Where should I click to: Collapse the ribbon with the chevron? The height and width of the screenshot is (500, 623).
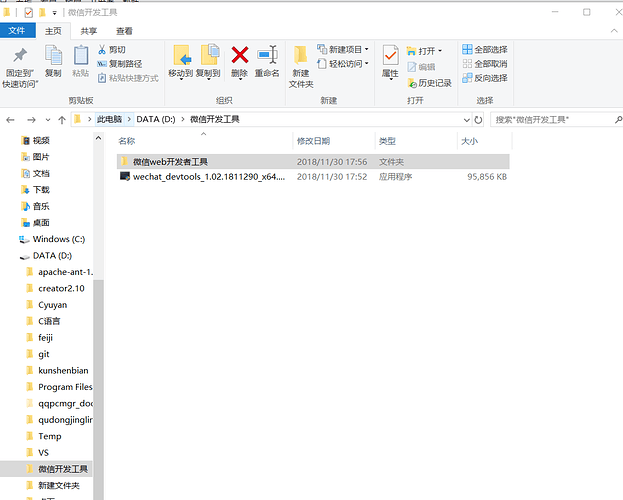(614, 31)
